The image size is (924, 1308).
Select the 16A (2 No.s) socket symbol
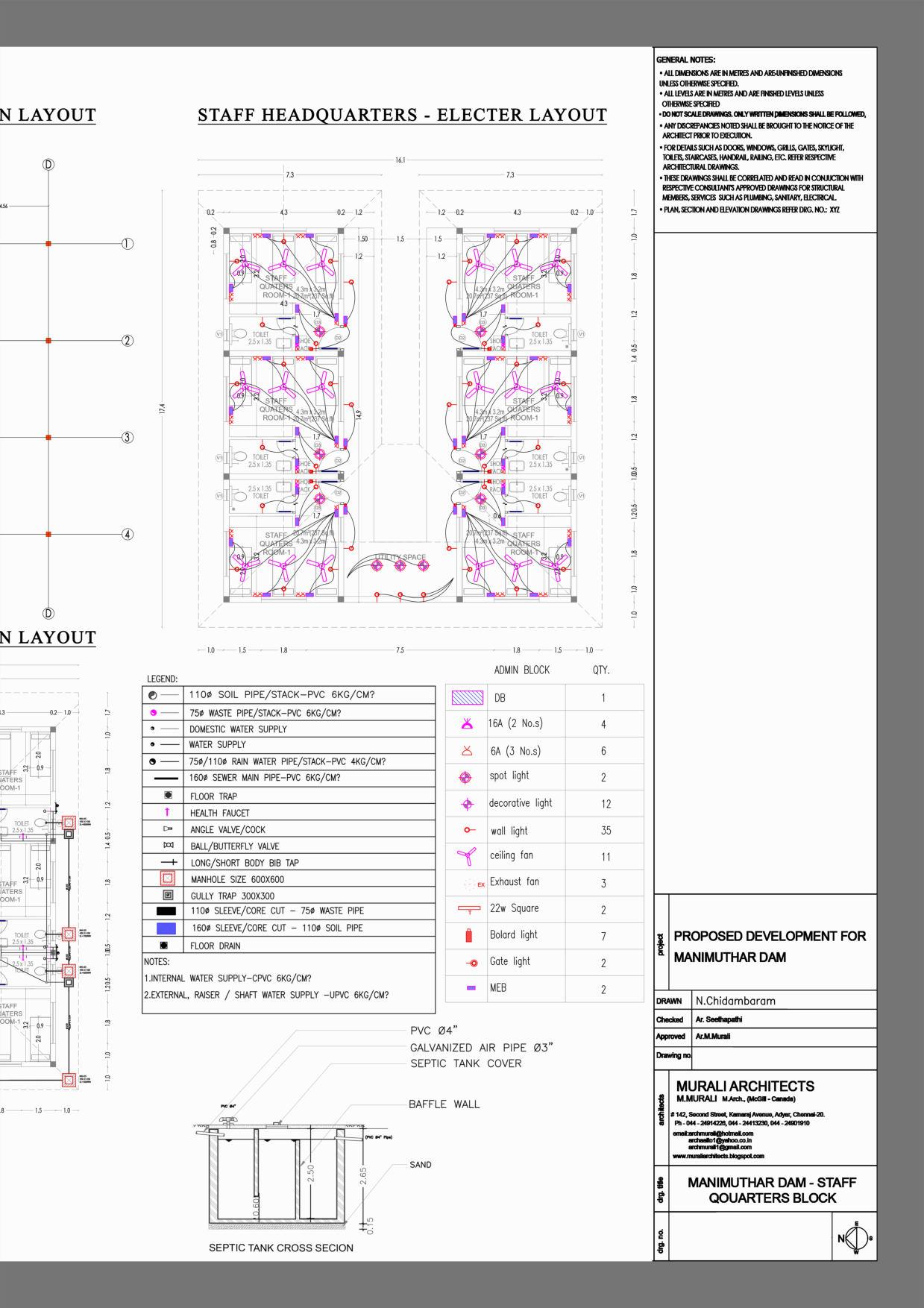point(468,723)
